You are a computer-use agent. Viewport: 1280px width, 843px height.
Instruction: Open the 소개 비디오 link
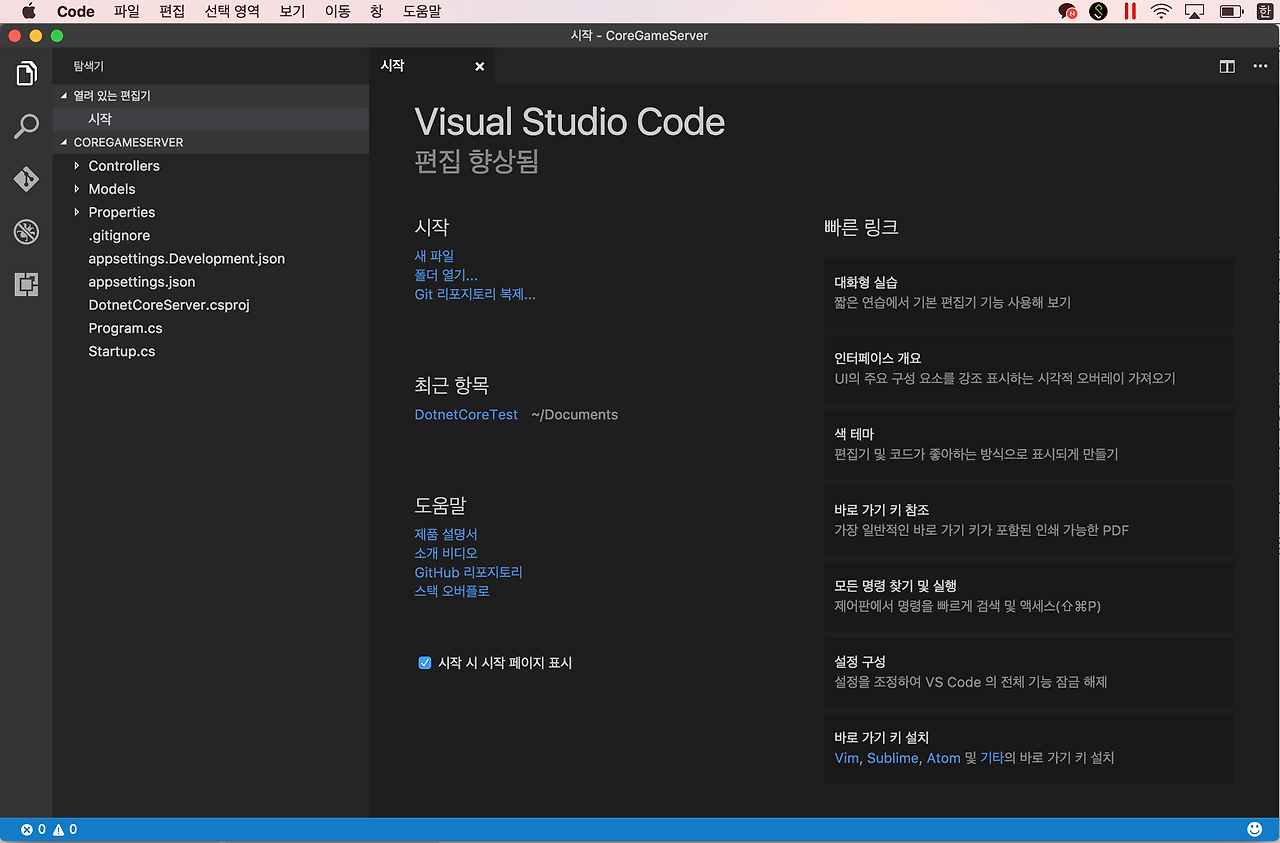point(446,553)
